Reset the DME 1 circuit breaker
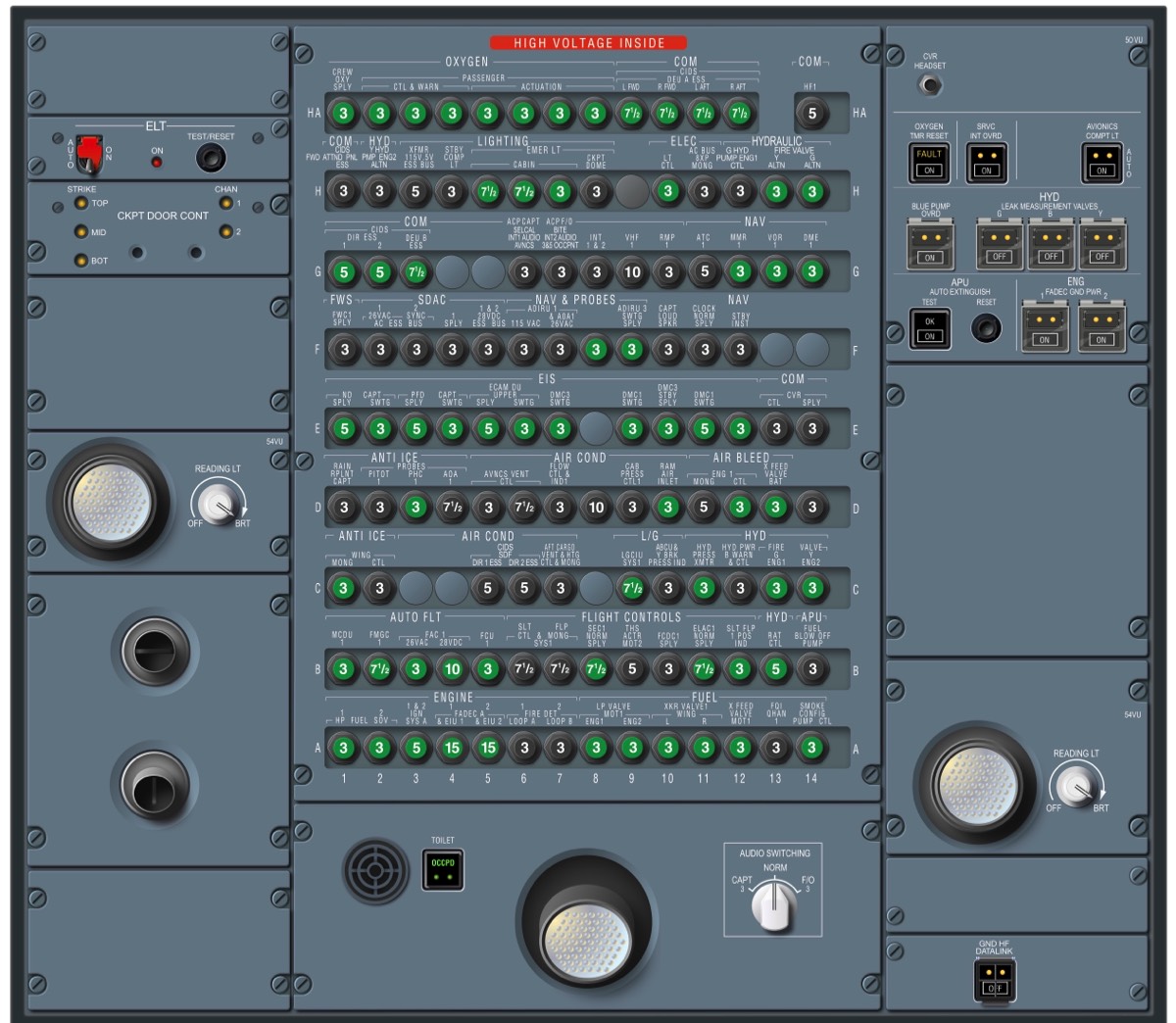This screenshot has width=1176, height=1023. point(811,271)
